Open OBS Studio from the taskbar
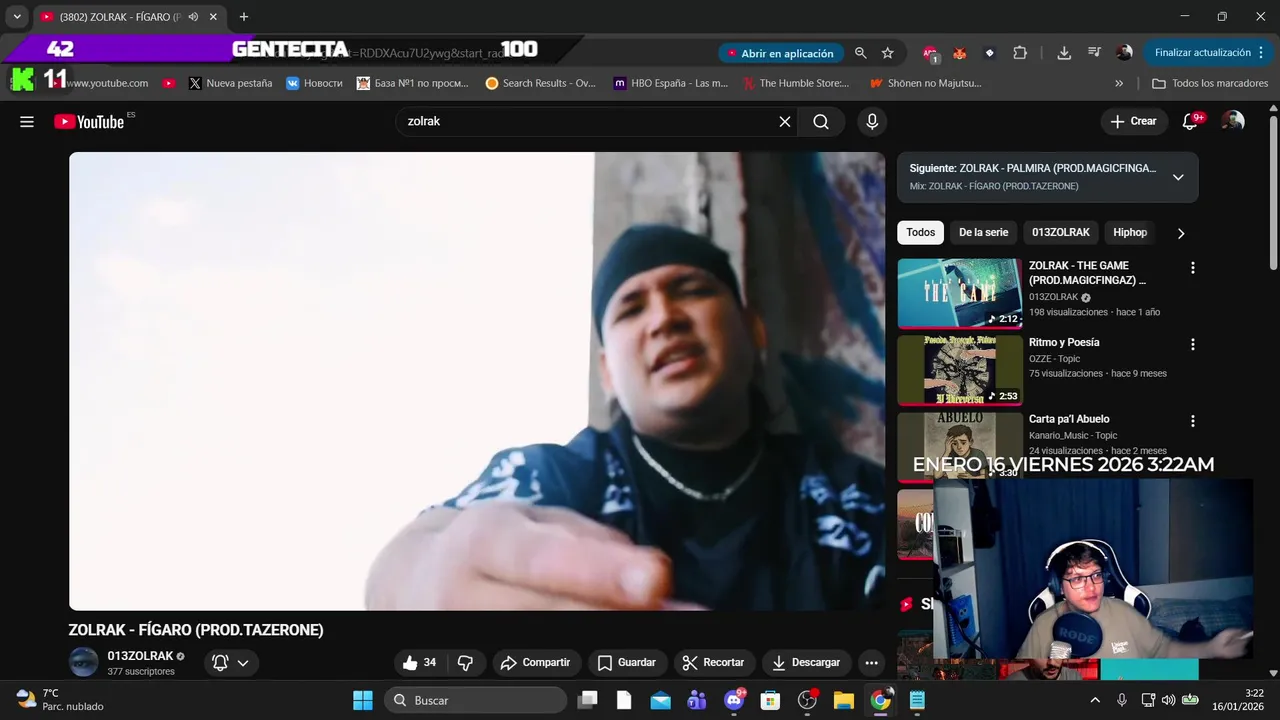 [x=807, y=700]
